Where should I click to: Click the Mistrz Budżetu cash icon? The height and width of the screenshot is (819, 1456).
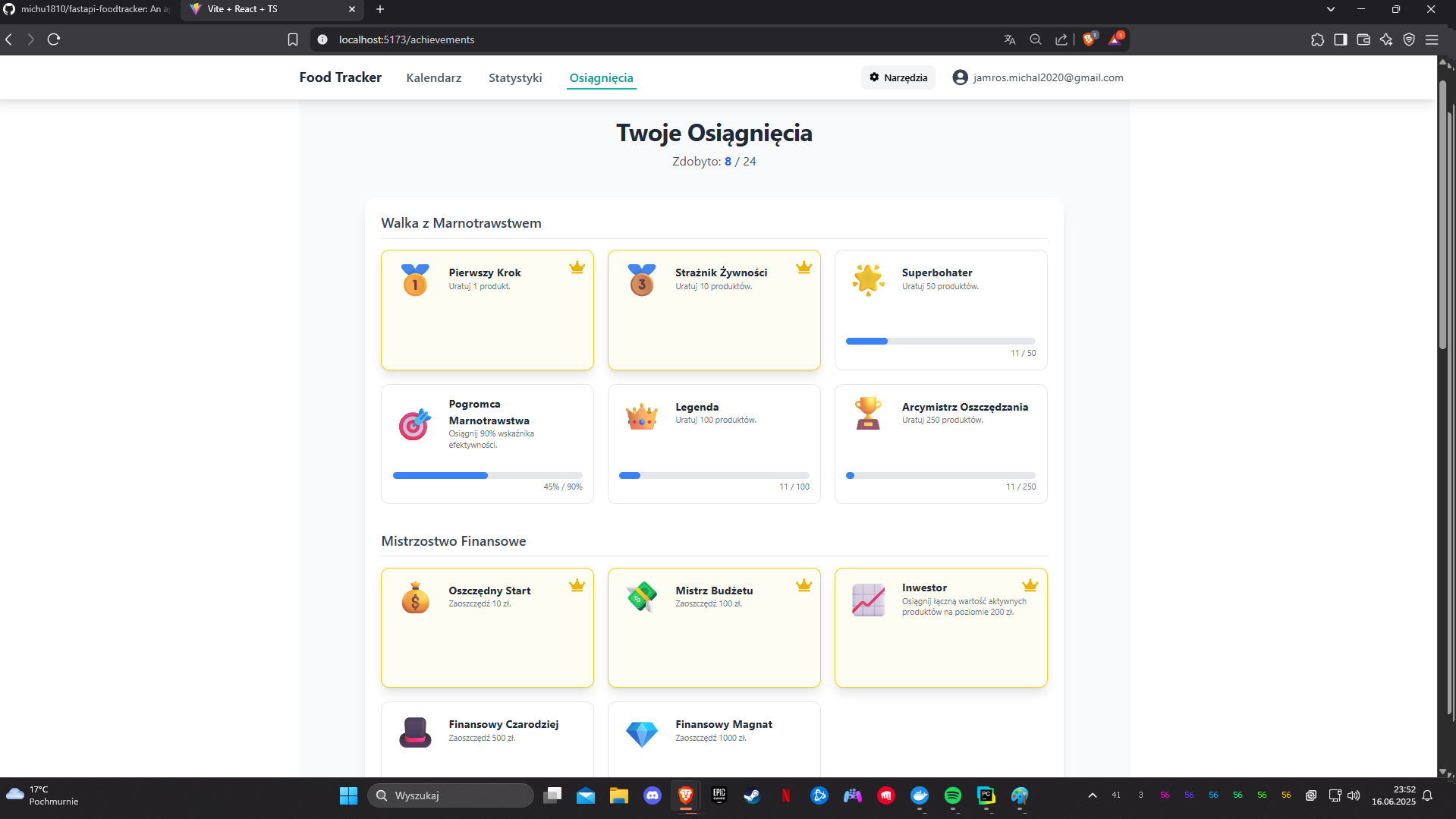click(642, 597)
